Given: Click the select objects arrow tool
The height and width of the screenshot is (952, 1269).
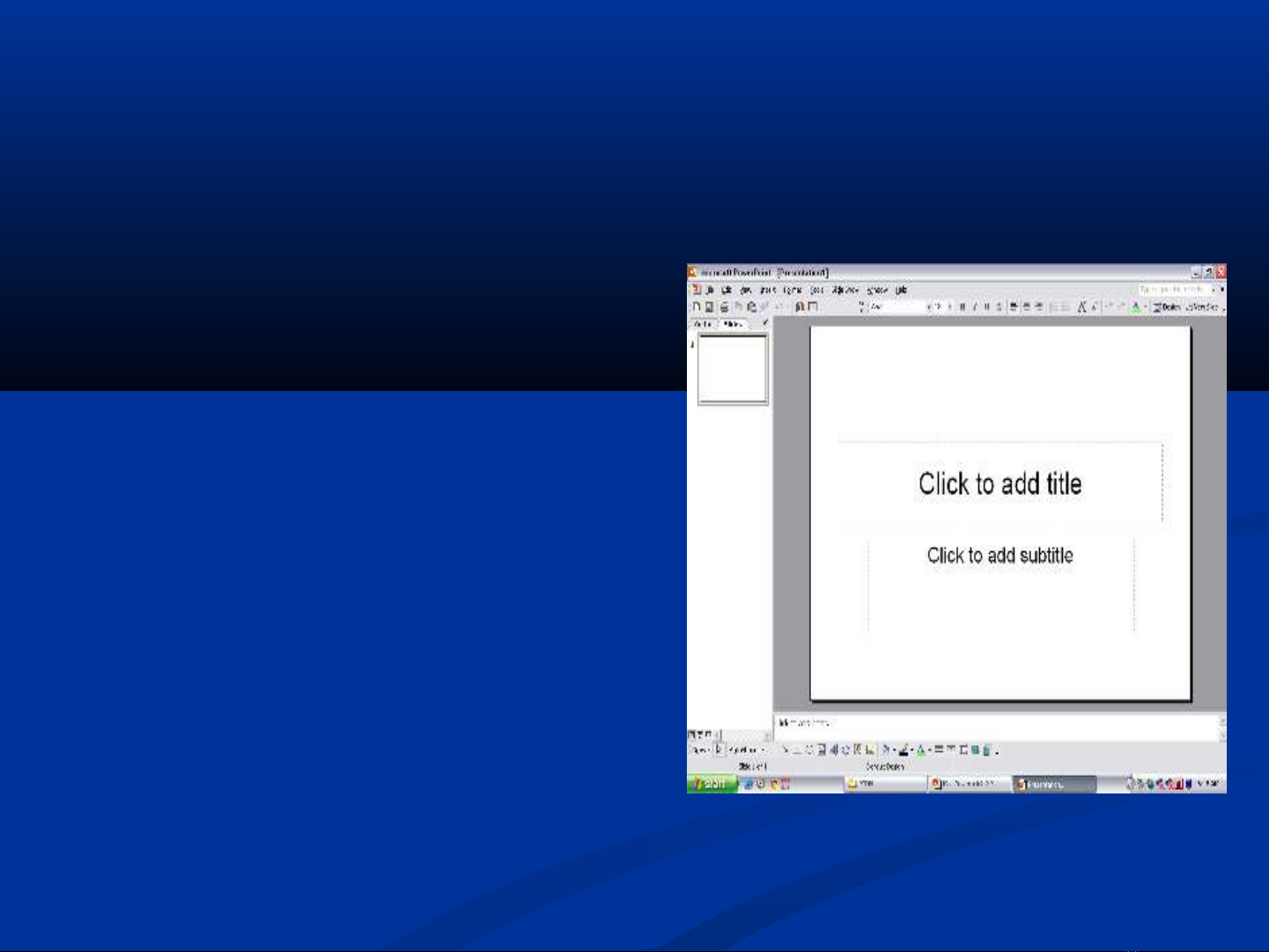Looking at the screenshot, I should point(719,750).
